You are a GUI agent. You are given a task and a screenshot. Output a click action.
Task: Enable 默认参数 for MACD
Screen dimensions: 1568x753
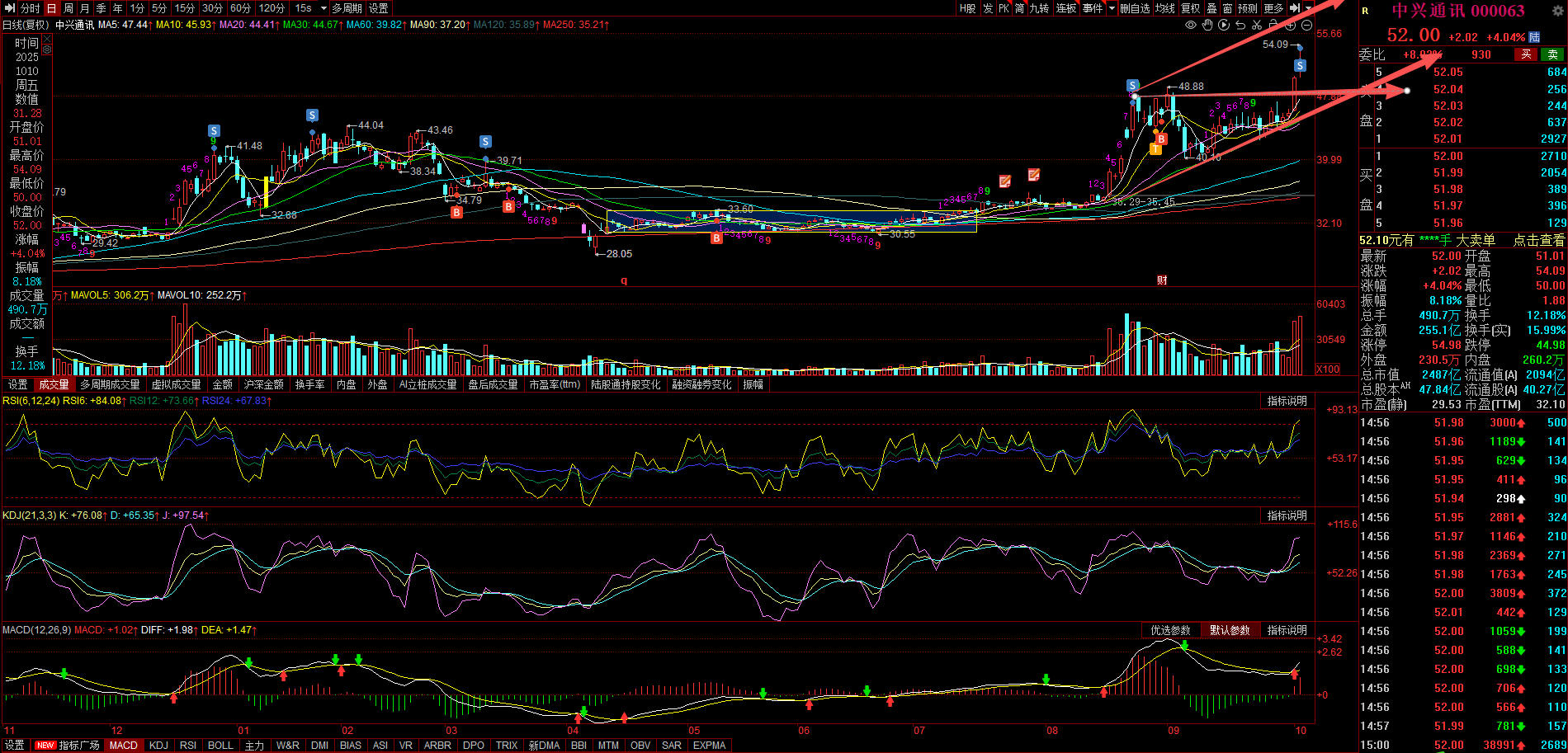click(x=1230, y=630)
